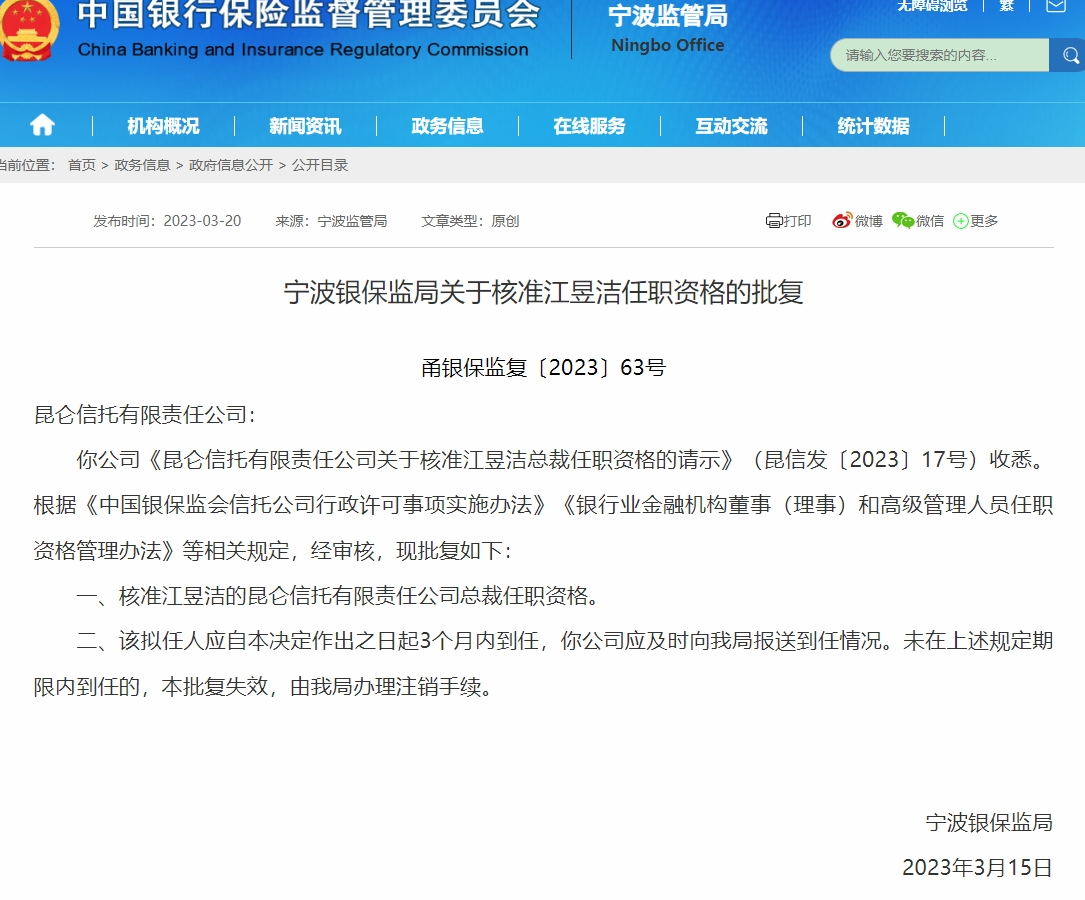Click the date 2023年3月15日
Viewport: 1085px width, 900px height.
pyautogui.click(x=977, y=867)
